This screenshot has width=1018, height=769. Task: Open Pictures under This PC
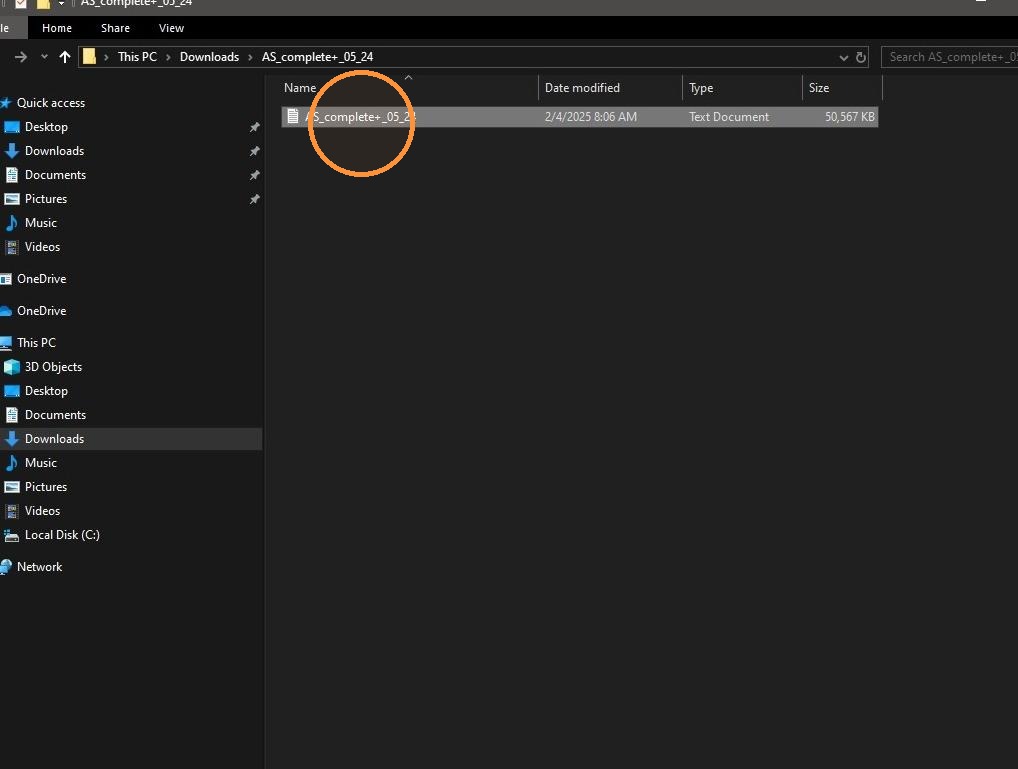pos(46,486)
